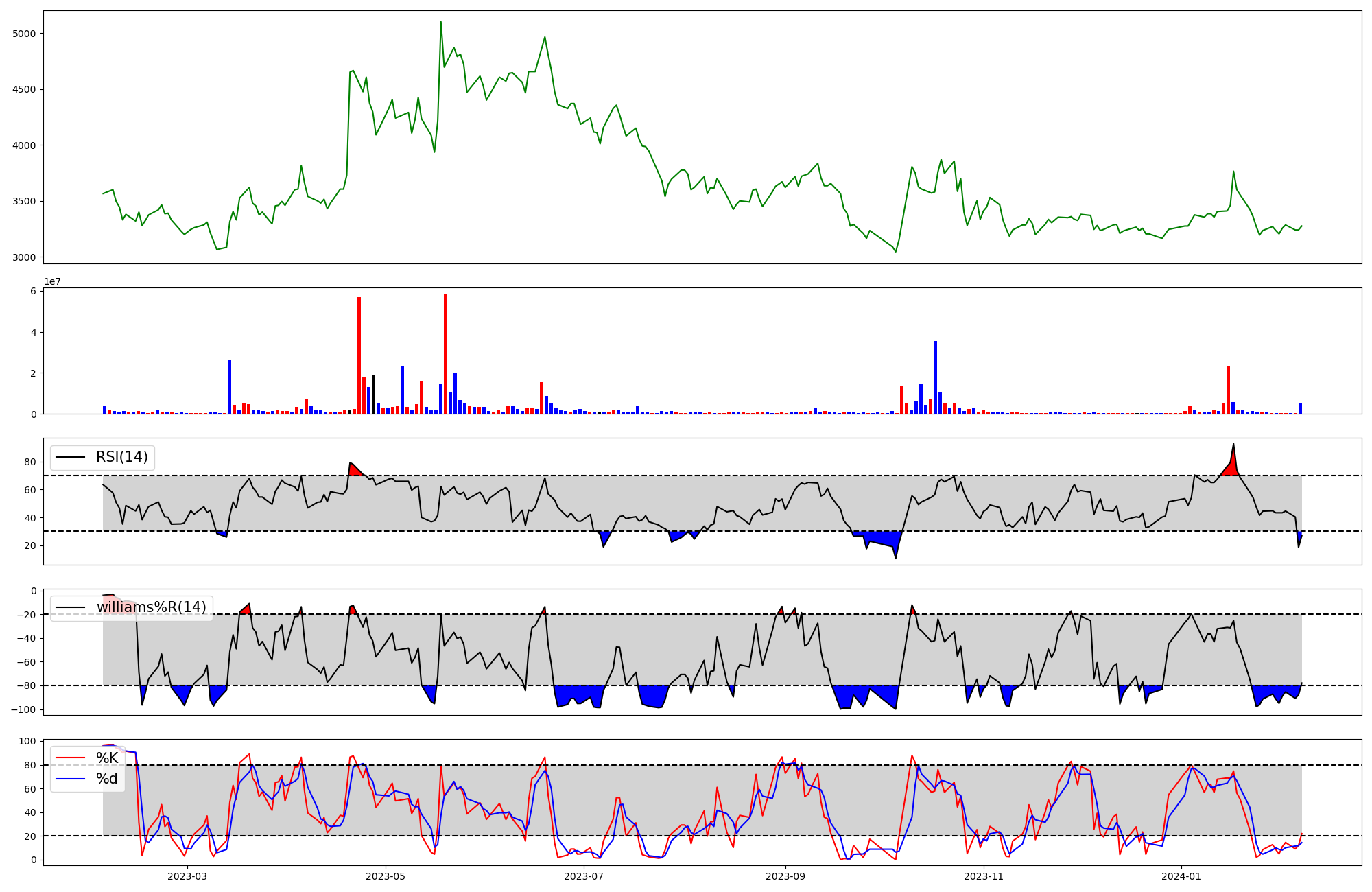Click the black RSI legend line sample
The height and width of the screenshot is (892, 1372).
(x=70, y=457)
